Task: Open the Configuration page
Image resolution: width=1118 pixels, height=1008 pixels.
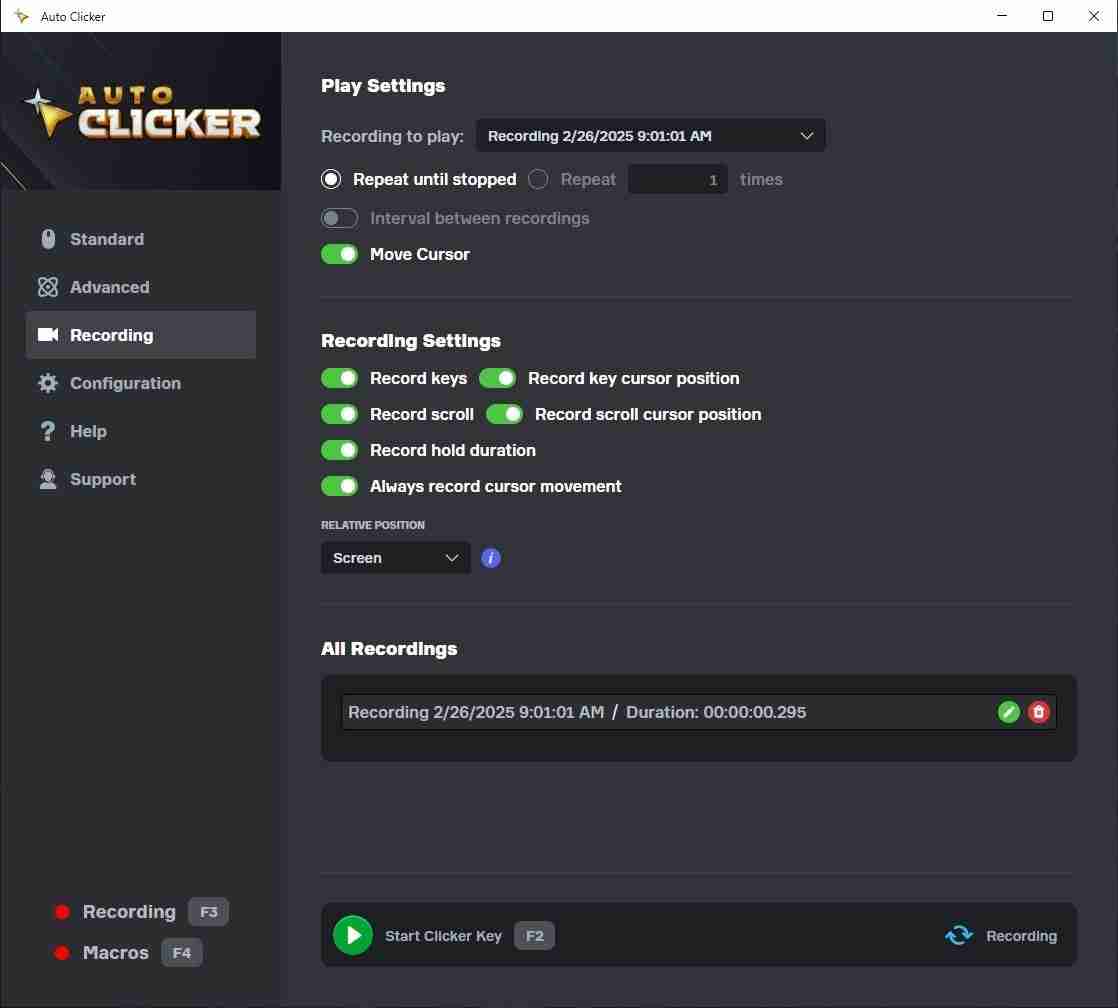Action: (x=125, y=383)
